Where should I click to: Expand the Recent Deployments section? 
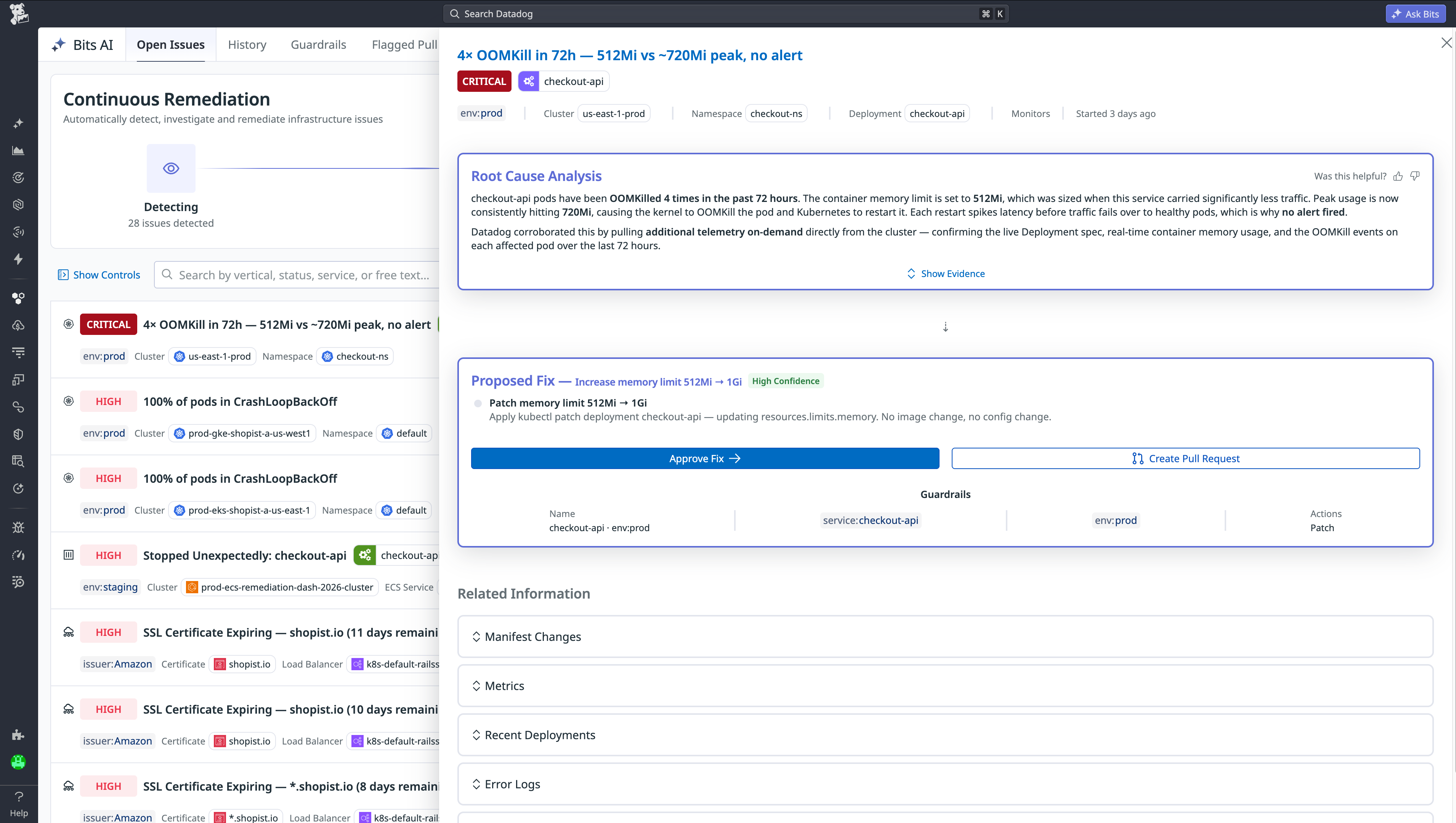[945, 735]
